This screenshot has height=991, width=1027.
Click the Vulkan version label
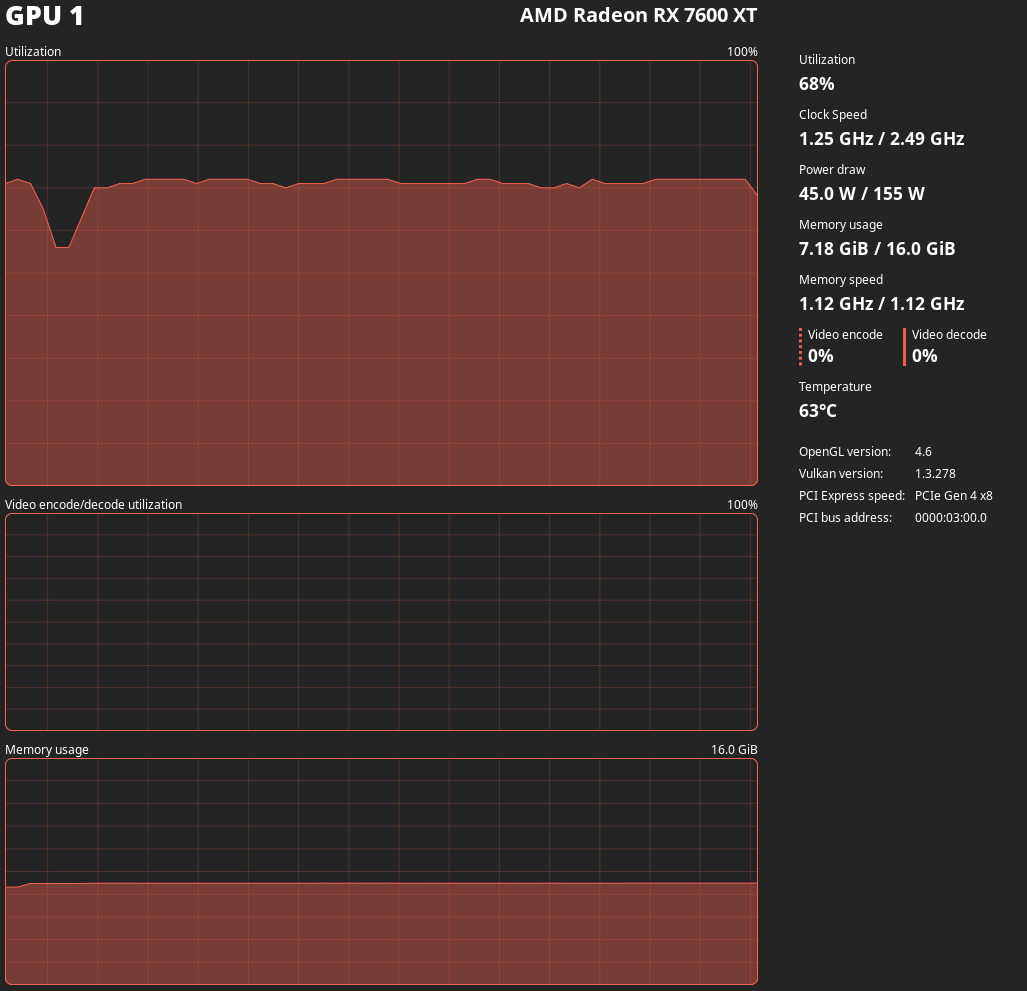tap(840, 474)
